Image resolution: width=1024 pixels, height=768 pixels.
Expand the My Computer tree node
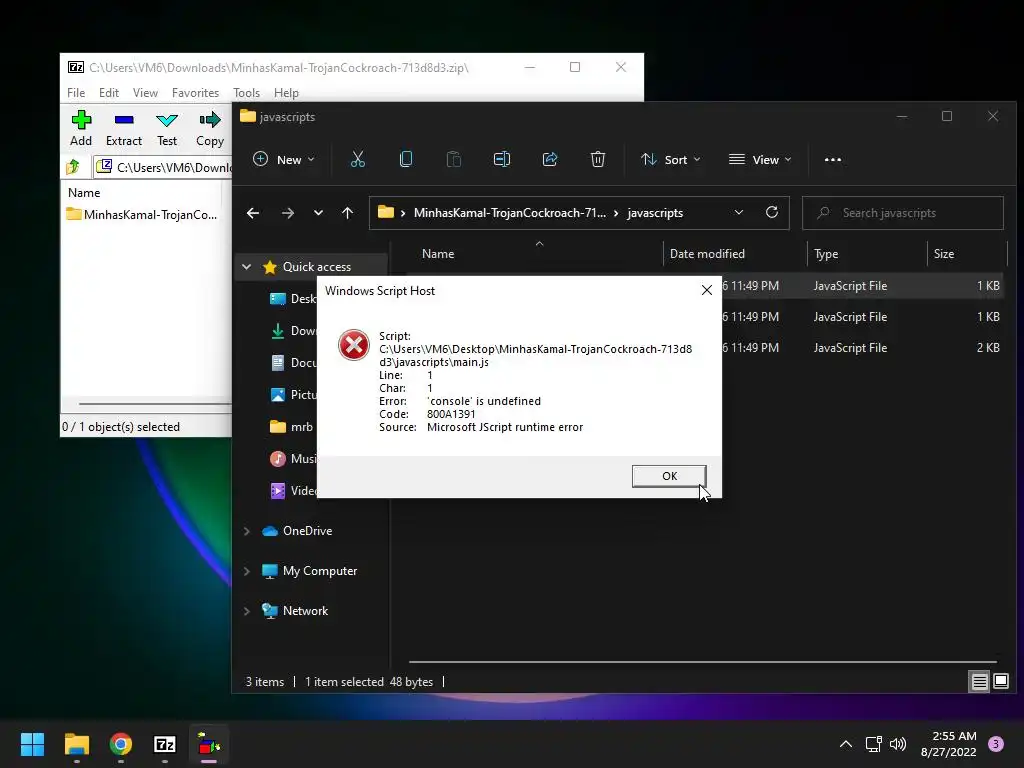[x=247, y=571]
